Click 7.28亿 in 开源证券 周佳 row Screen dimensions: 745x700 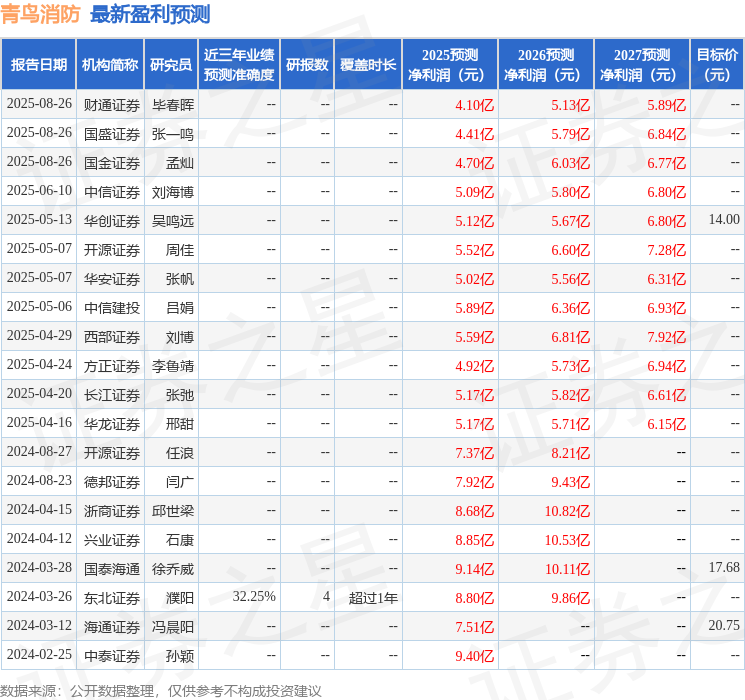666,250
